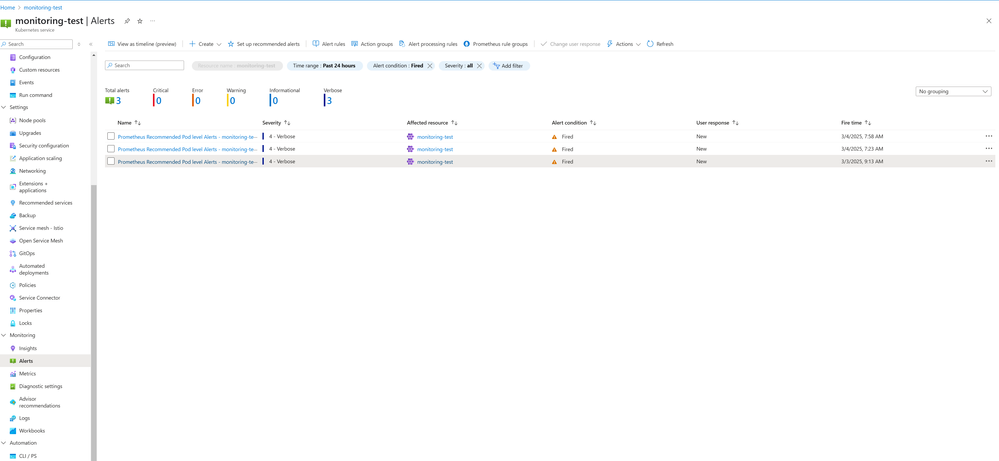Open Alert rules

(x=329, y=44)
